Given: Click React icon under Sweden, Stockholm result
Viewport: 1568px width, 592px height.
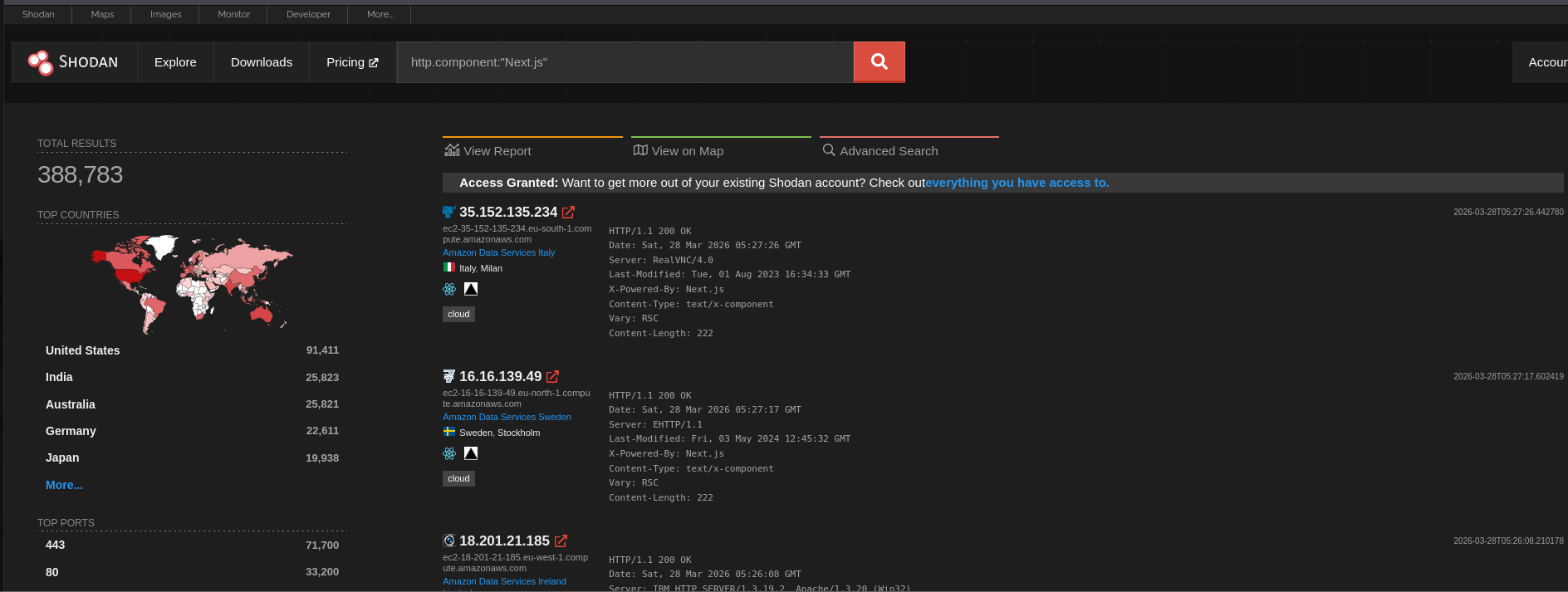Looking at the screenshot, I should pos(449,453).
